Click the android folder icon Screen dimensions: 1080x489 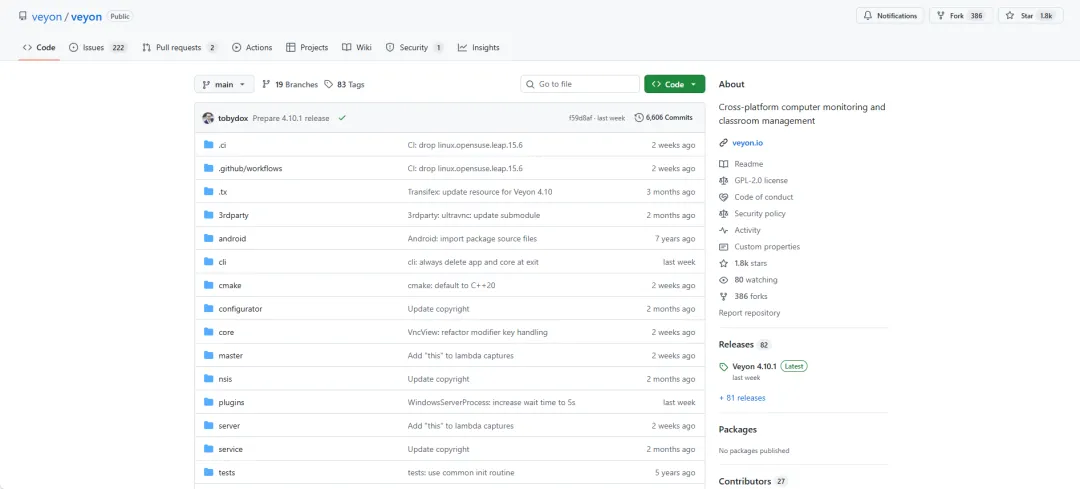[209, 238]
